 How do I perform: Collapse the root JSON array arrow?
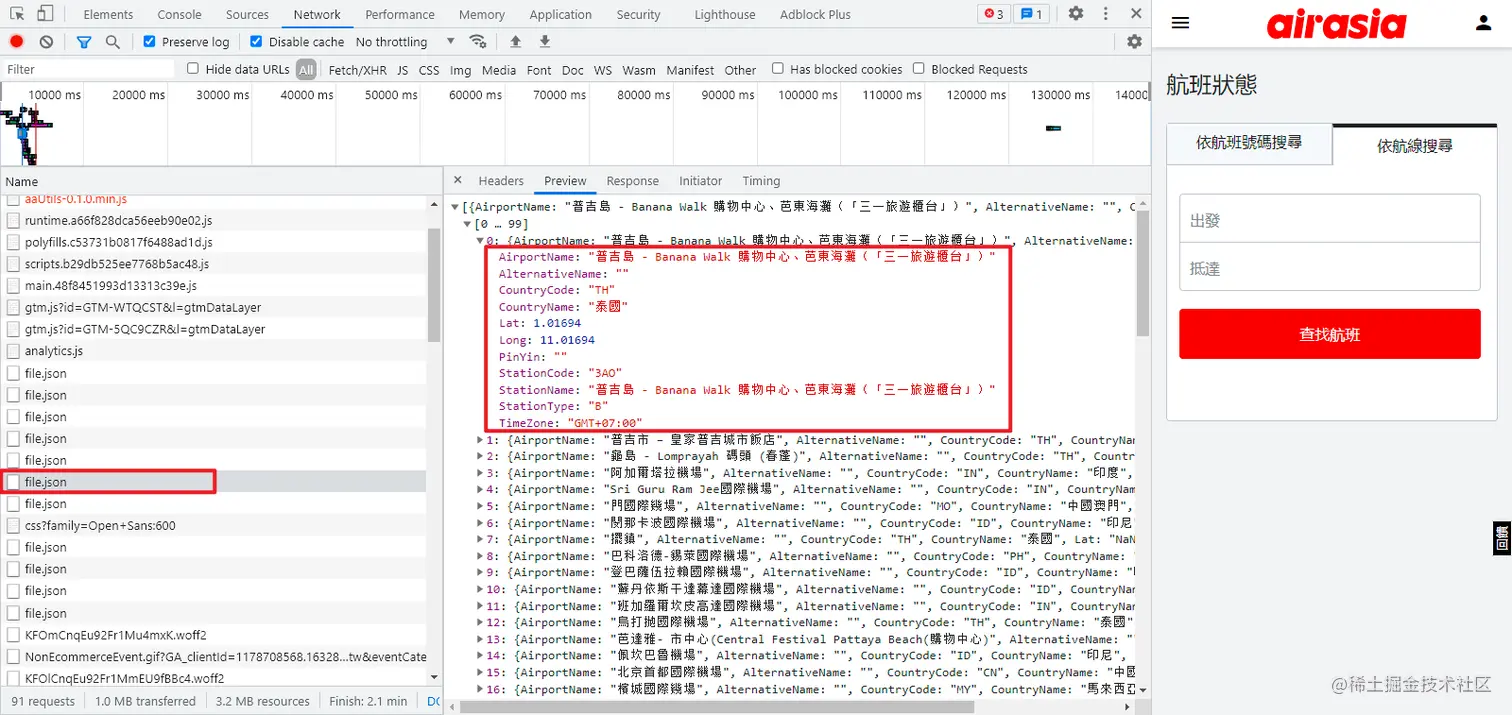click(x=457, y=207)
